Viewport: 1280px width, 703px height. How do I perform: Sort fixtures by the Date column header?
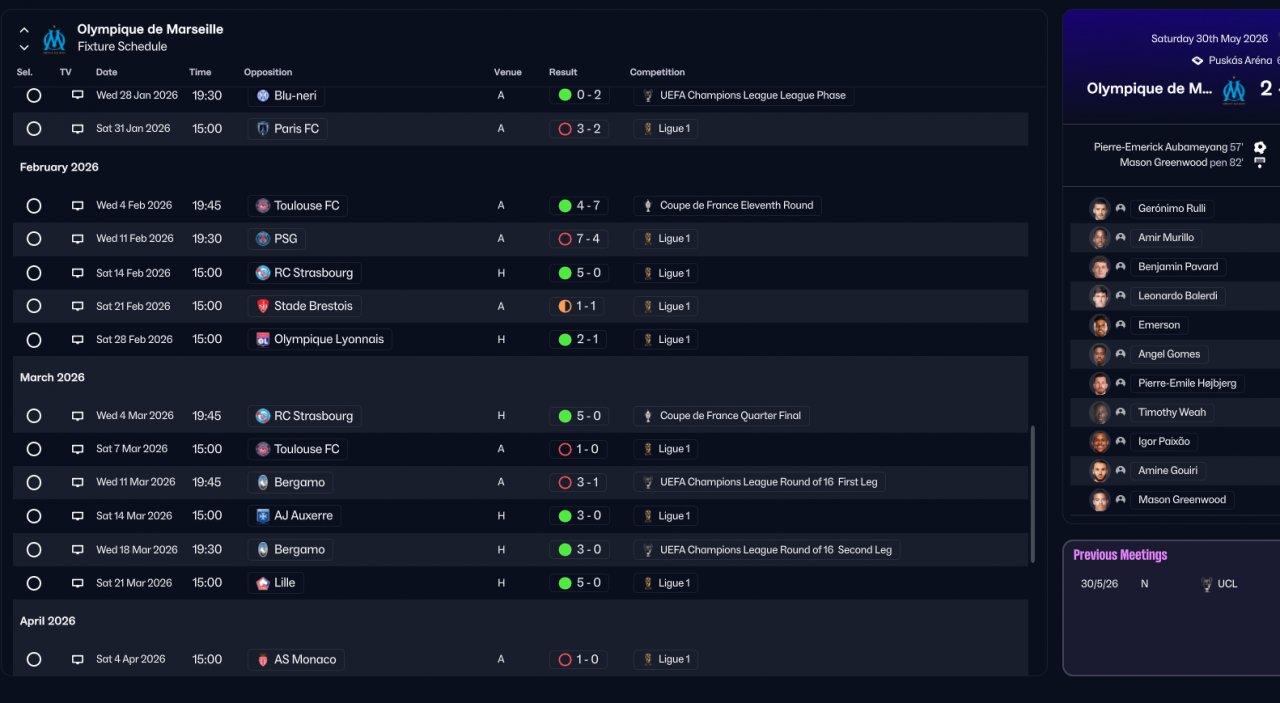coord(106,72)
